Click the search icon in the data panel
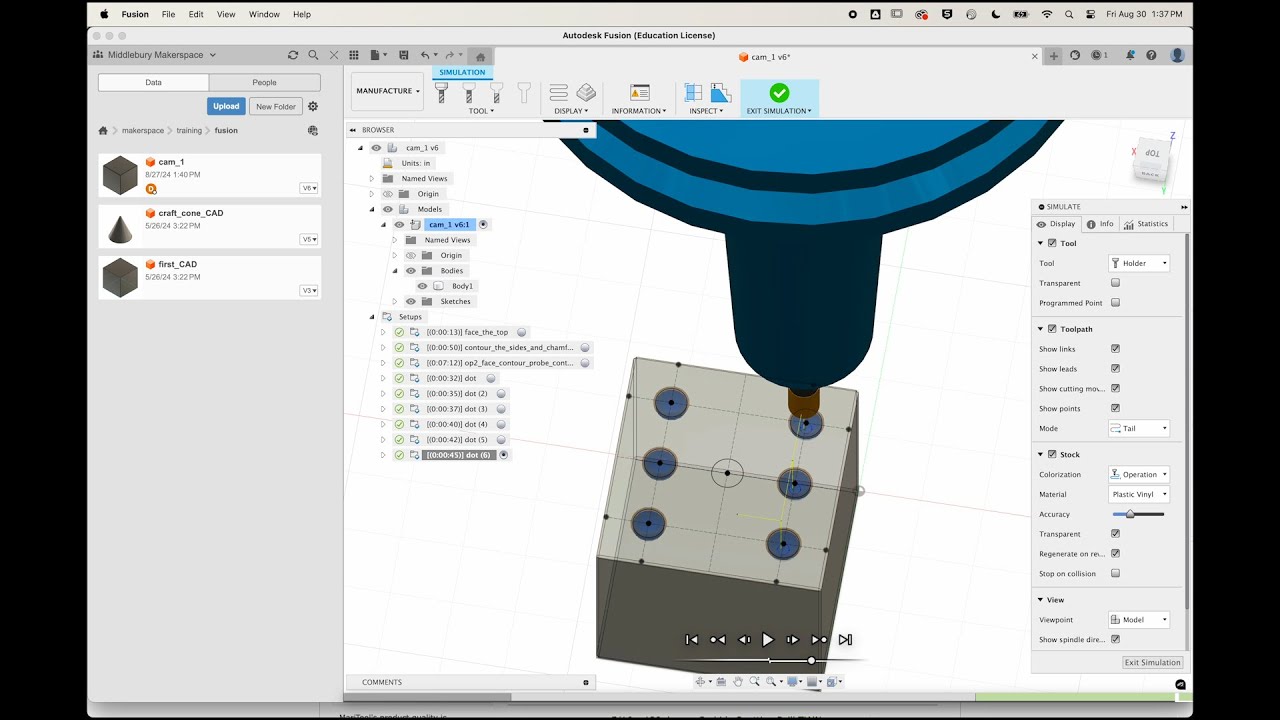Viewport: 1280px width, 720px height. pos(313,55)
